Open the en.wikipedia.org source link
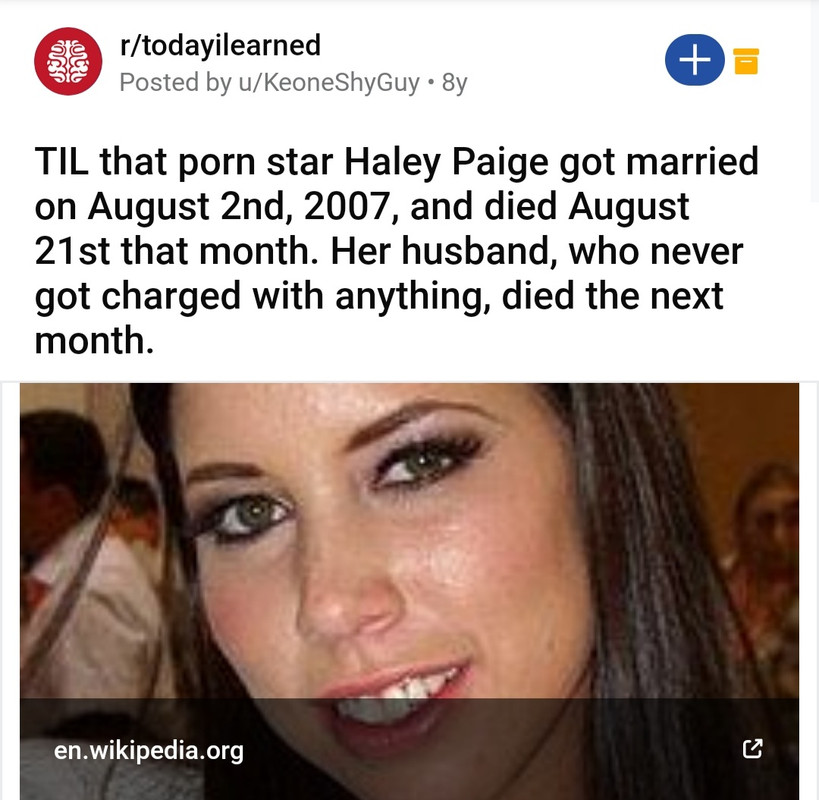This screenshot has height=800, width=819. (x=149, y=750)
